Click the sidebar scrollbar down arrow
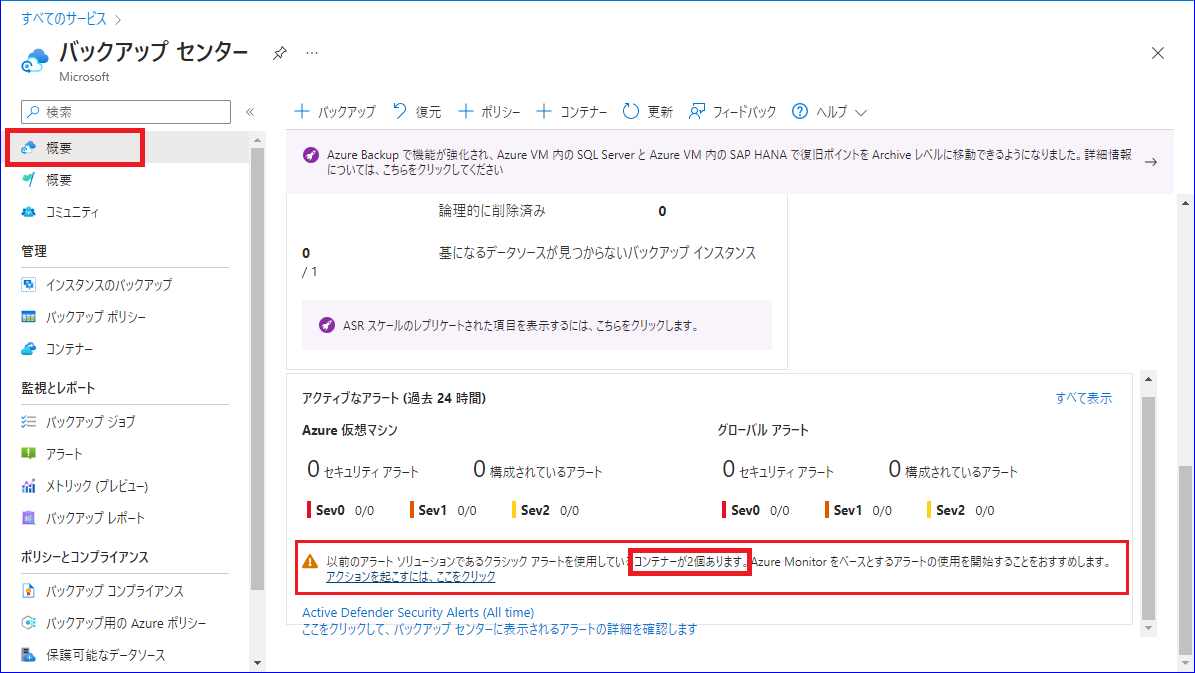The image size is (1195, 673). [x=257, y=662]
